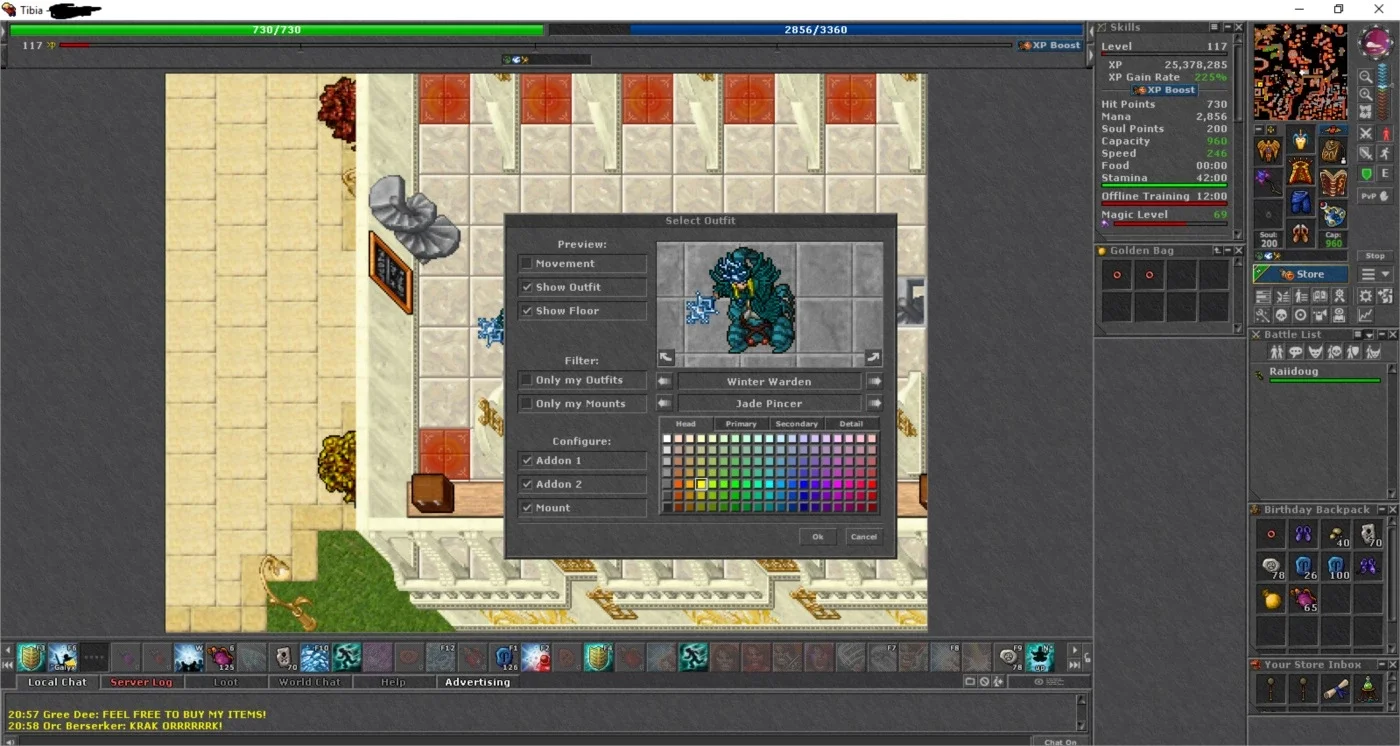
Task: Cancel the Select Outfit dialog
Action: coord(863,537)
